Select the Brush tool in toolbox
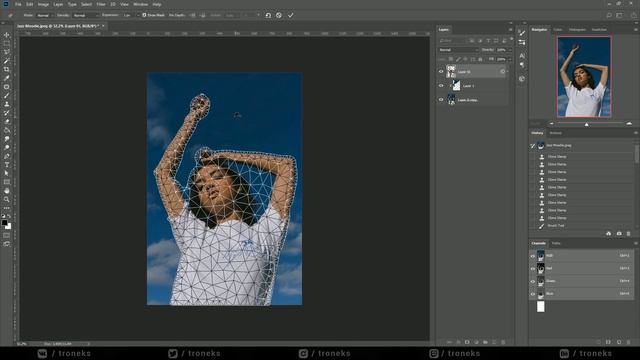Screen dimensions: 640x360 click(7, 96)
